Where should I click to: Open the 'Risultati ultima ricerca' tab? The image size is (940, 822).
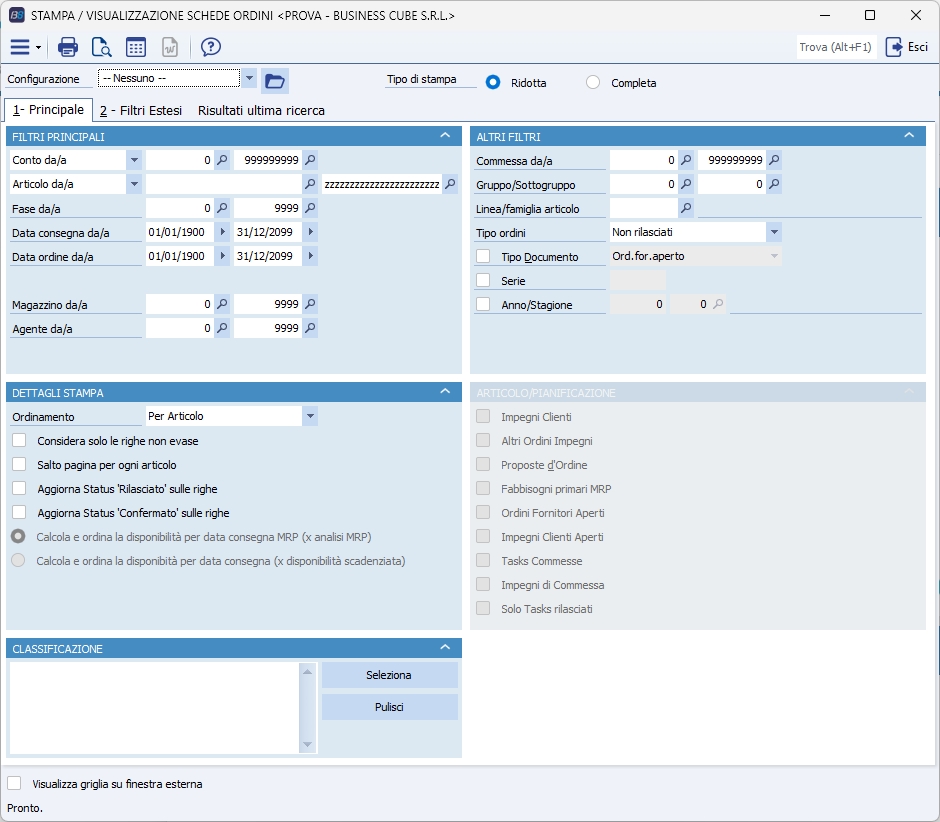click(261, 111)
